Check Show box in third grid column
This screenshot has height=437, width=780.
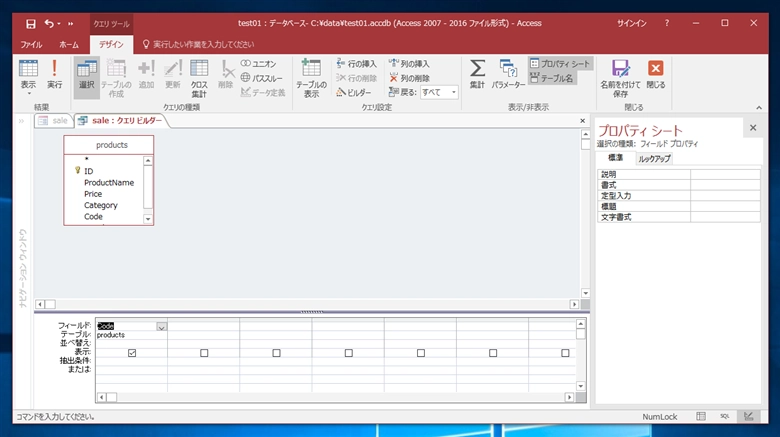276,353
